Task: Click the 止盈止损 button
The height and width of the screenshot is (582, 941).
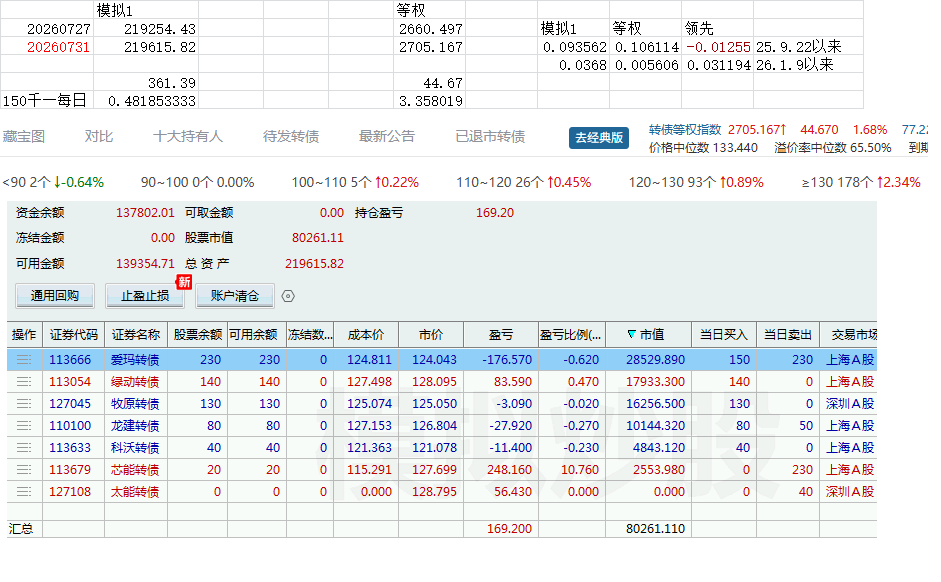Action: 145,296
